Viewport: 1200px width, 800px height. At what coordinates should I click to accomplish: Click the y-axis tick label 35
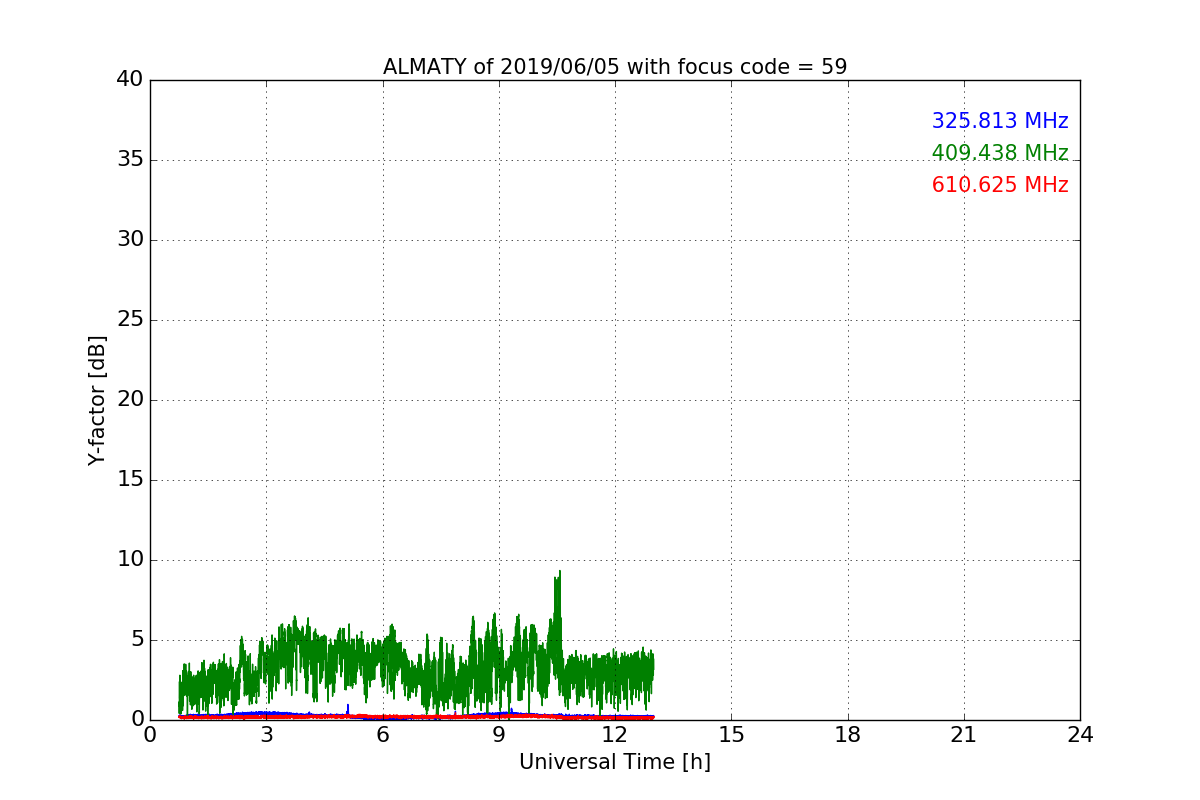[130, 160]
